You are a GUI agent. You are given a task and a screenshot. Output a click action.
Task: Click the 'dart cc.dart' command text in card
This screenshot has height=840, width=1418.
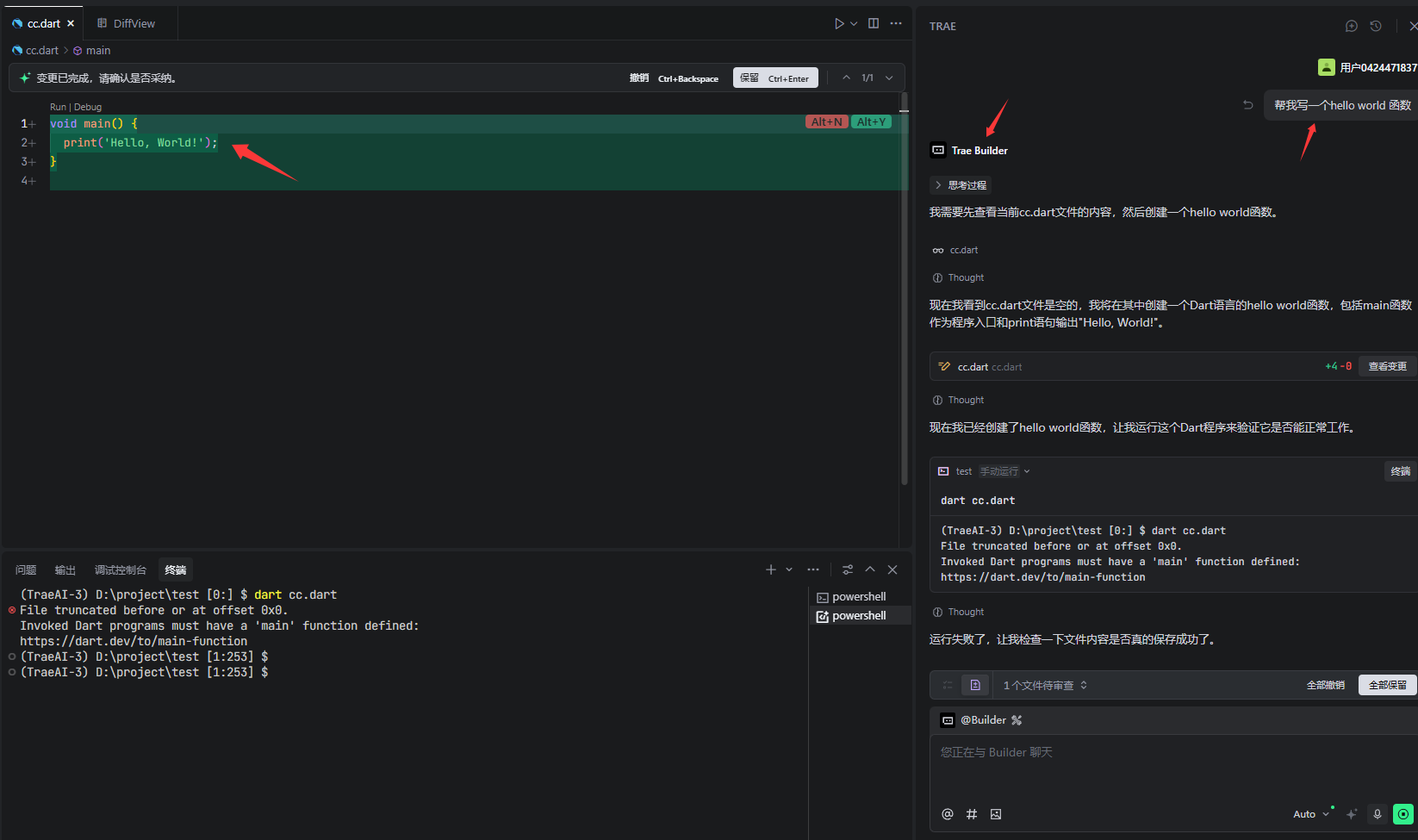(978, 501)
